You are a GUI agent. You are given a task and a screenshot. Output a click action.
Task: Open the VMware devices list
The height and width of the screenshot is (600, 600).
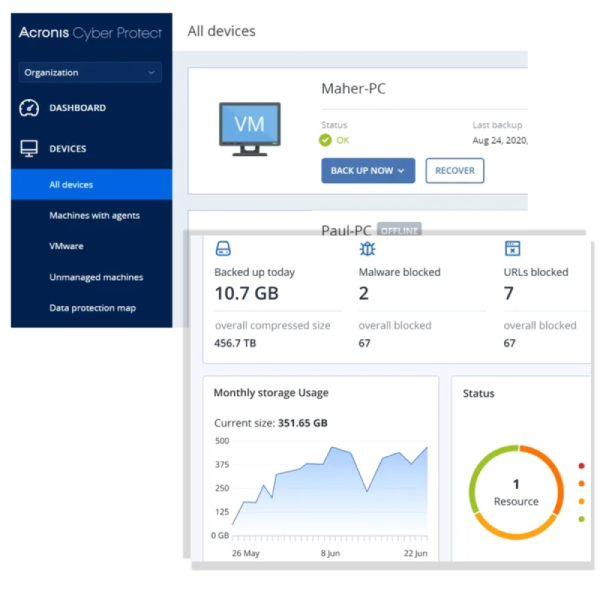(x=66, y=246)
